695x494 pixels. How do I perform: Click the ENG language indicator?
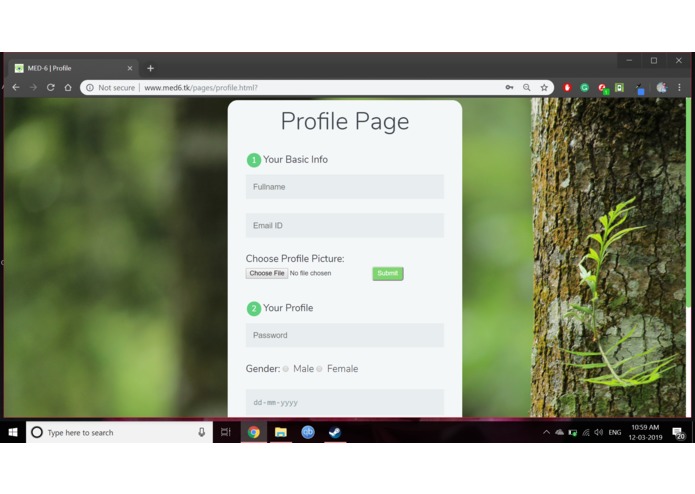pyautogui.click(x=614, y=432)
